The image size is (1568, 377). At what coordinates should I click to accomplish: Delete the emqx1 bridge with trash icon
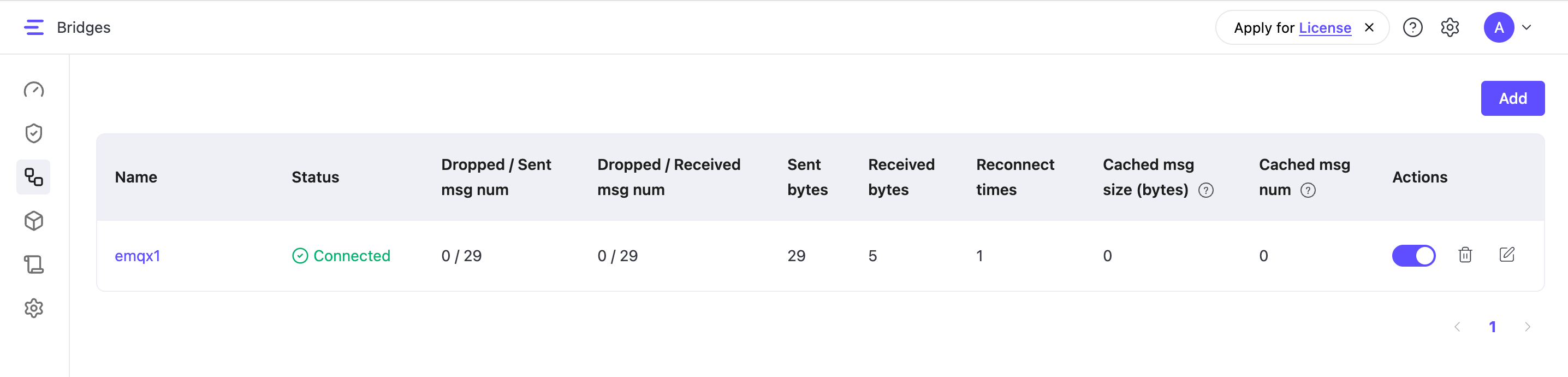coord(1465,255)
